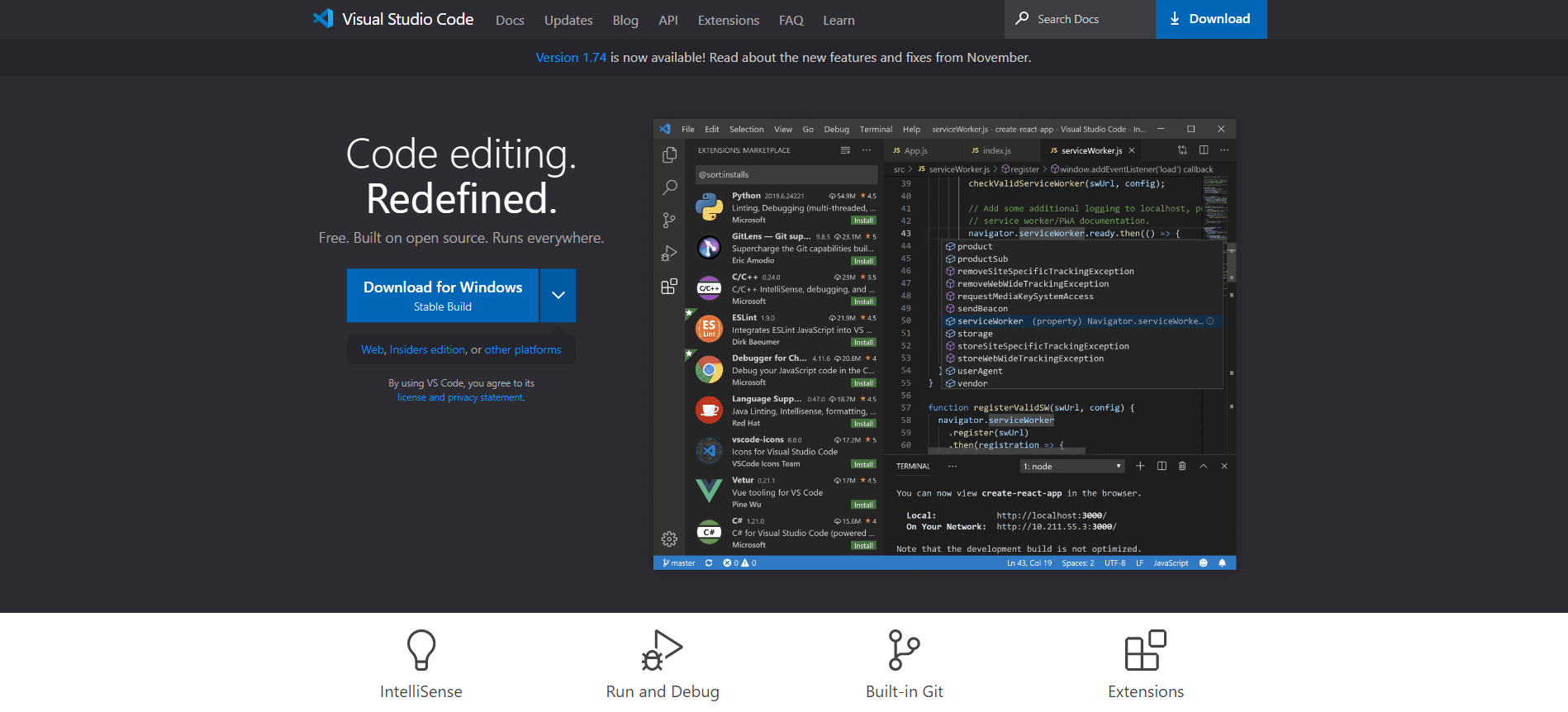Screen dimensions: 1568x712
Task: Click the Visual Studio Code logo icon
Action: (x=323, y=18)
